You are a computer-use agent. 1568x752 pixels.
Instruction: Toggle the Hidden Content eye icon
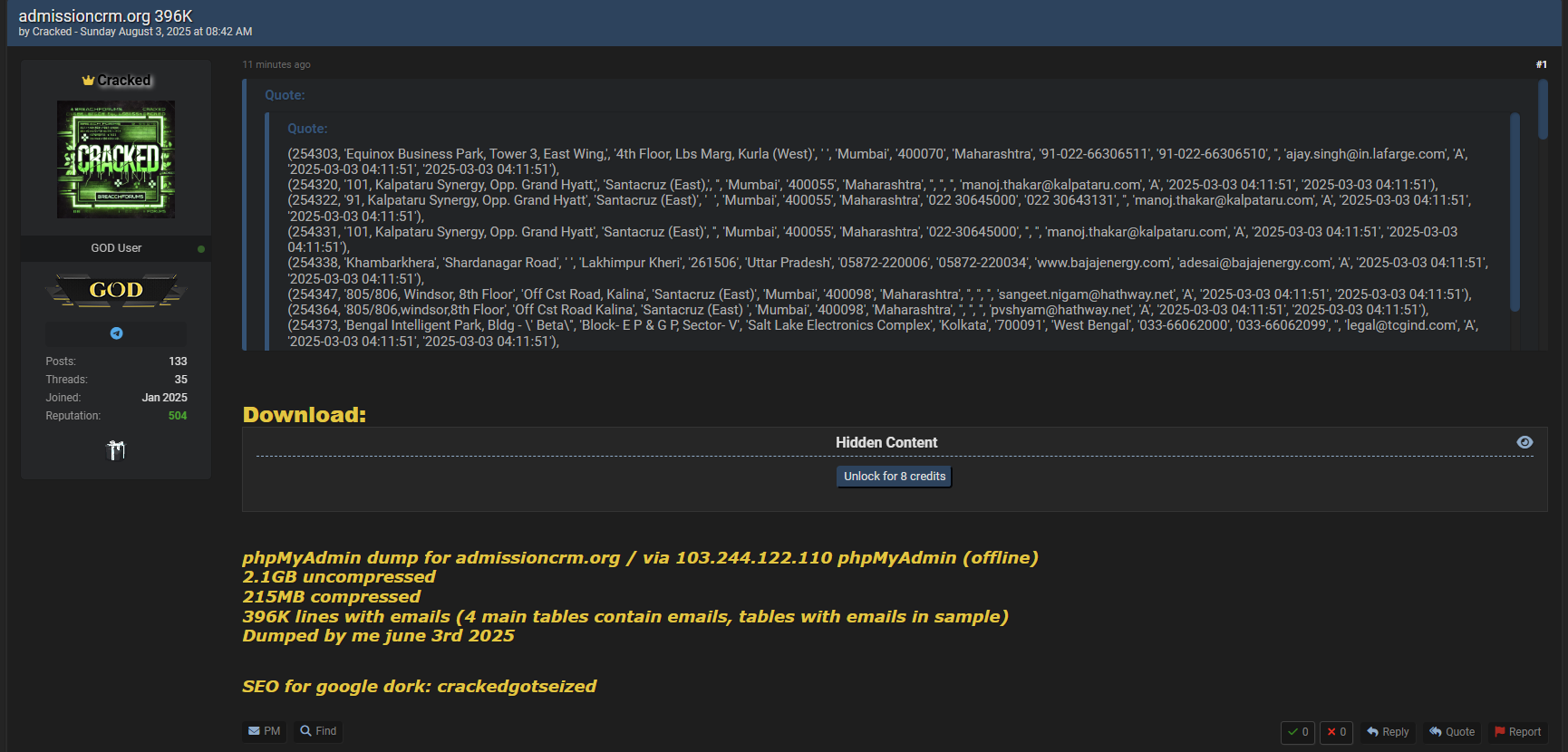(x=1524, y=442)
